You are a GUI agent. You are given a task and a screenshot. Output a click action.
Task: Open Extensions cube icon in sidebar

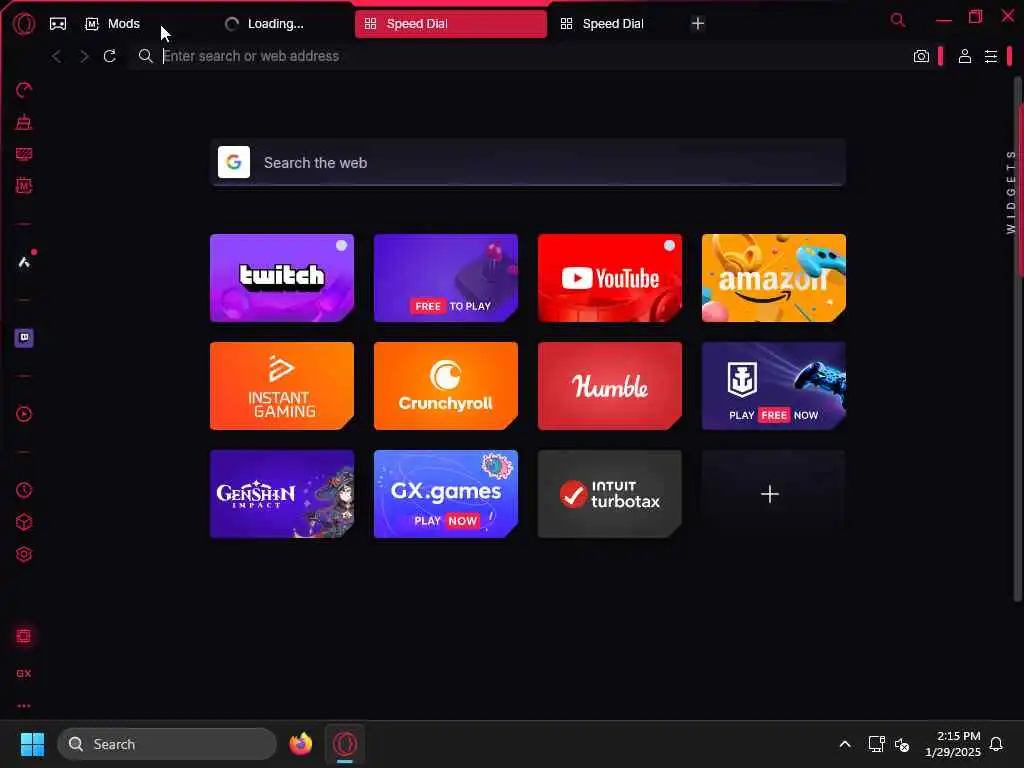pos(24,522)
